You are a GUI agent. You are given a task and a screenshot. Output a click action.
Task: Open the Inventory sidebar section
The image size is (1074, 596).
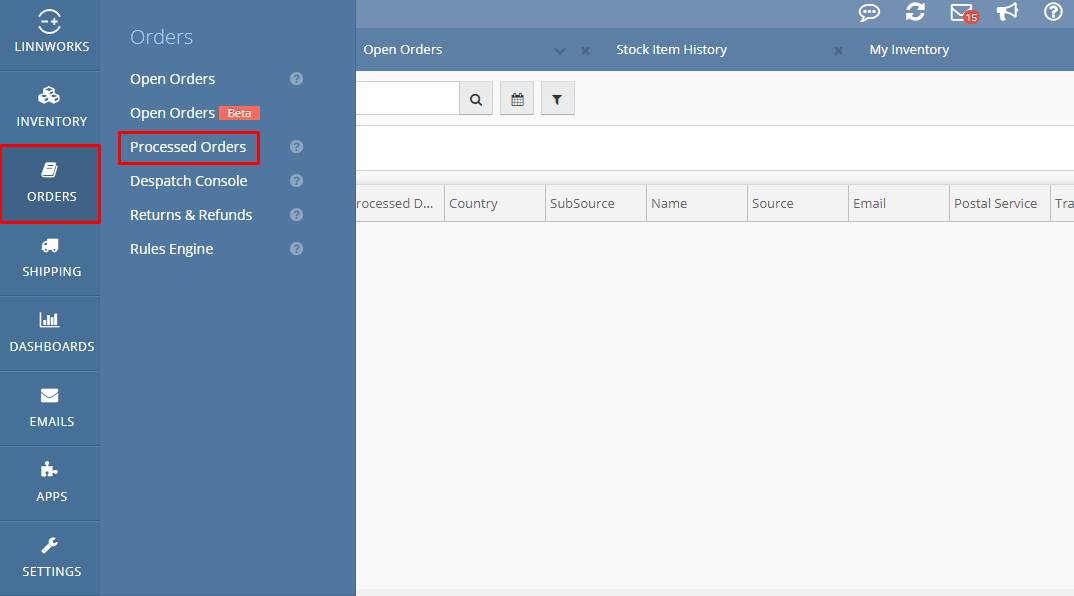50,108
